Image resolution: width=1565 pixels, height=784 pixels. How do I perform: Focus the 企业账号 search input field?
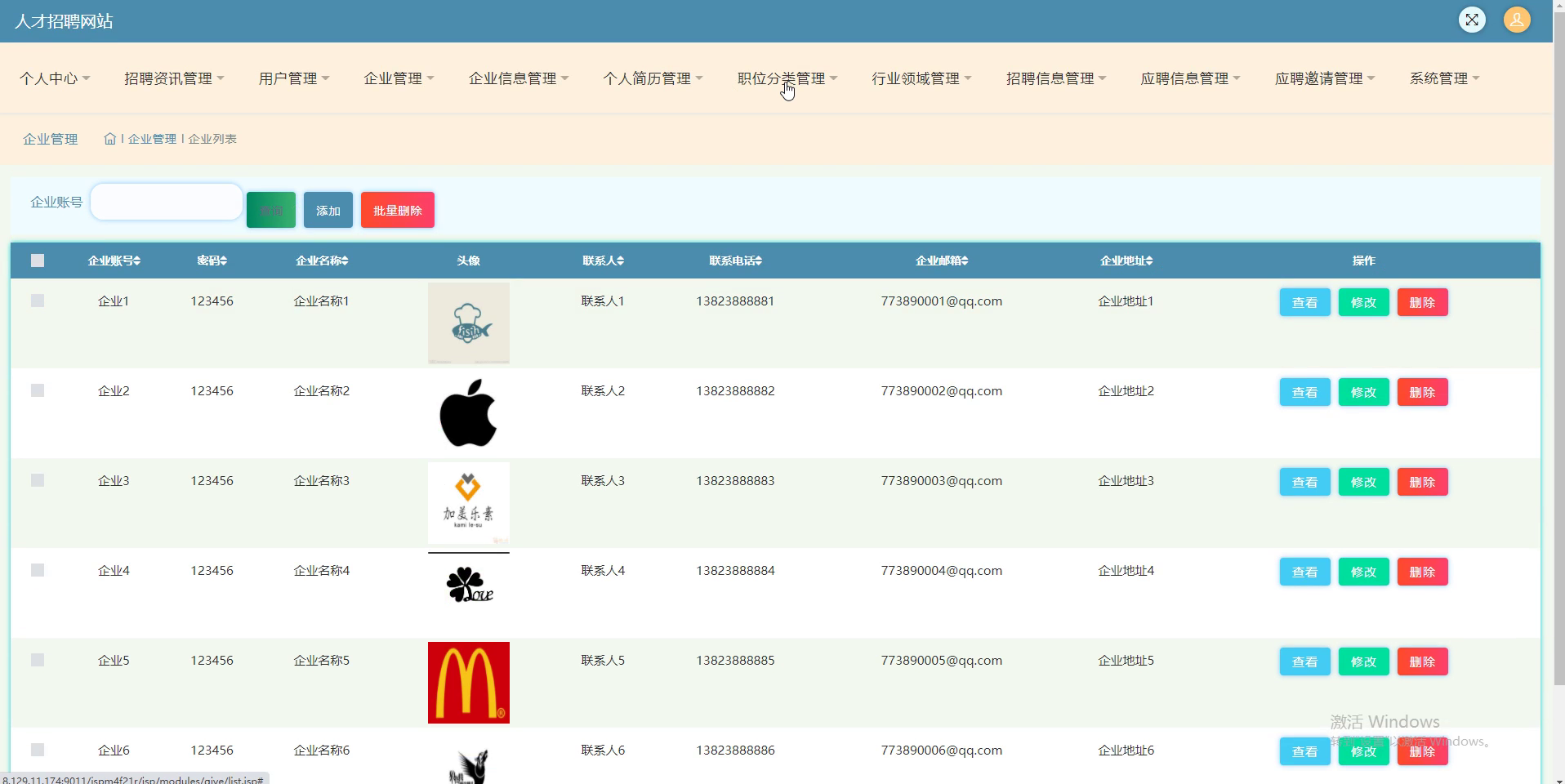167,202
